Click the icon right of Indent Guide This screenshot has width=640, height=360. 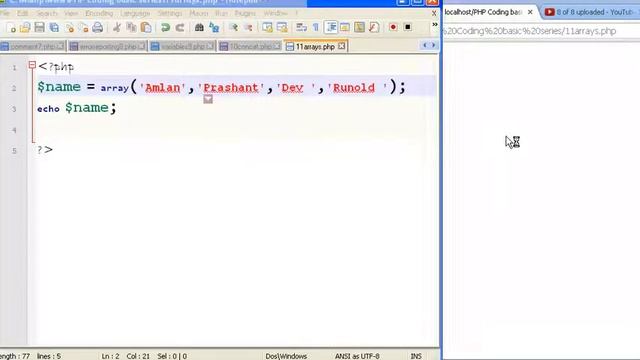click(x=345, y=28)
